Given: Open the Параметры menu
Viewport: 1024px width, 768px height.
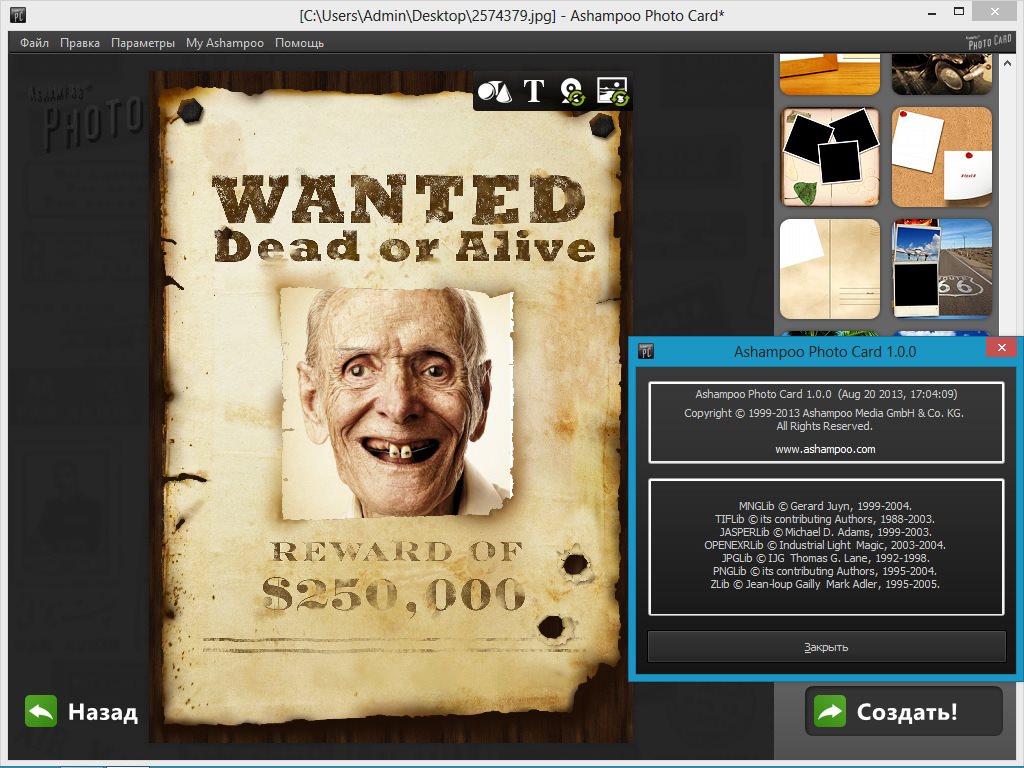Looking at the screenshot, I should tap(143, 43).
